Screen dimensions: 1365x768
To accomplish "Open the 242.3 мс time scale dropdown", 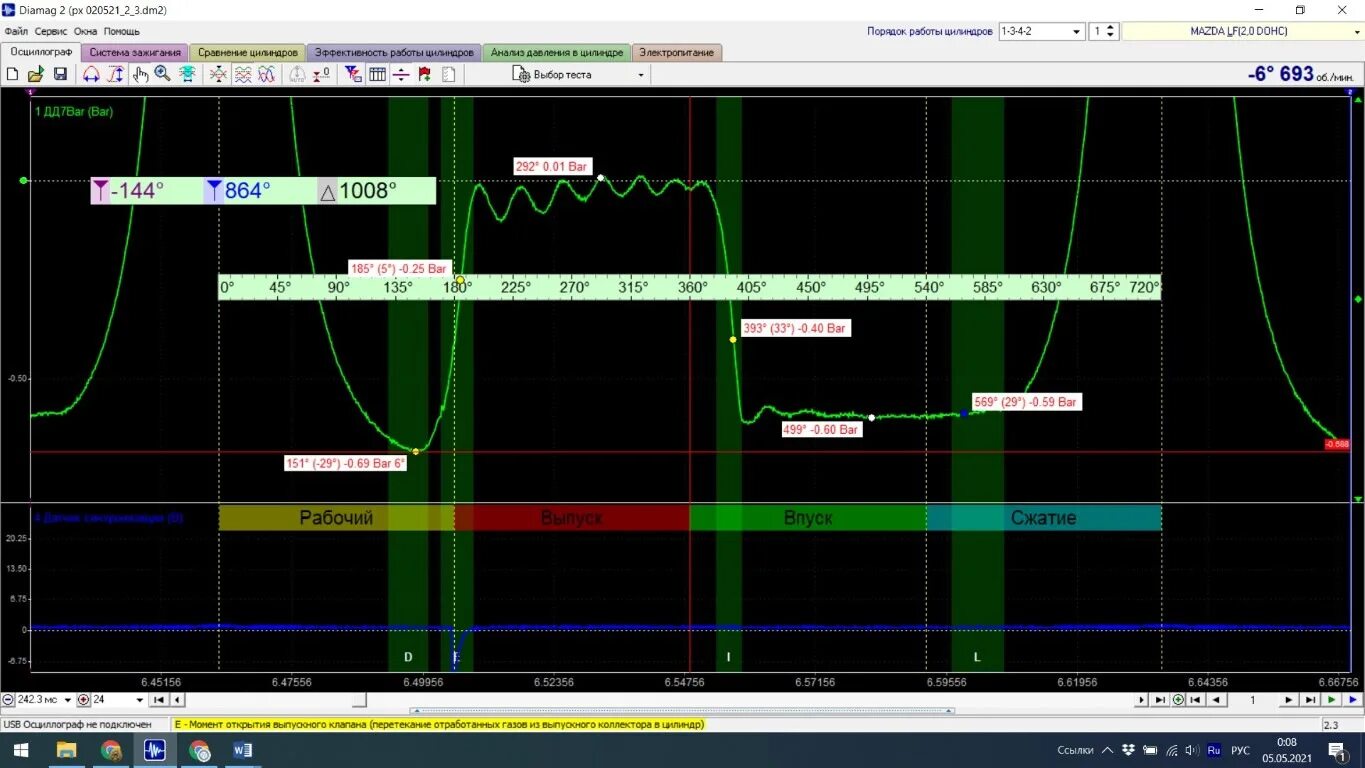I will [68, 700].
